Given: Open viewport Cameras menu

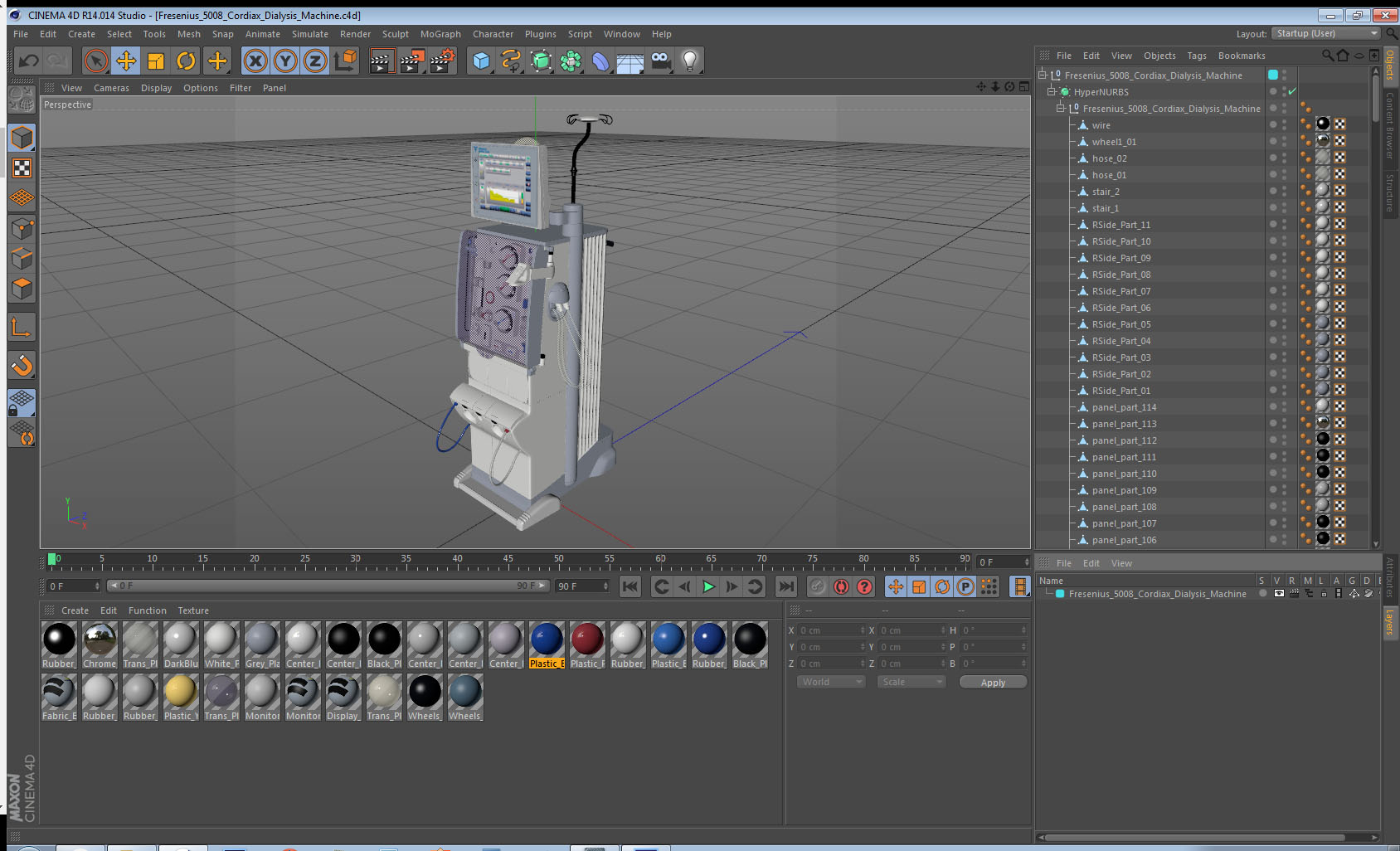Looking at the screenshot, I should [x=111, y=88].
